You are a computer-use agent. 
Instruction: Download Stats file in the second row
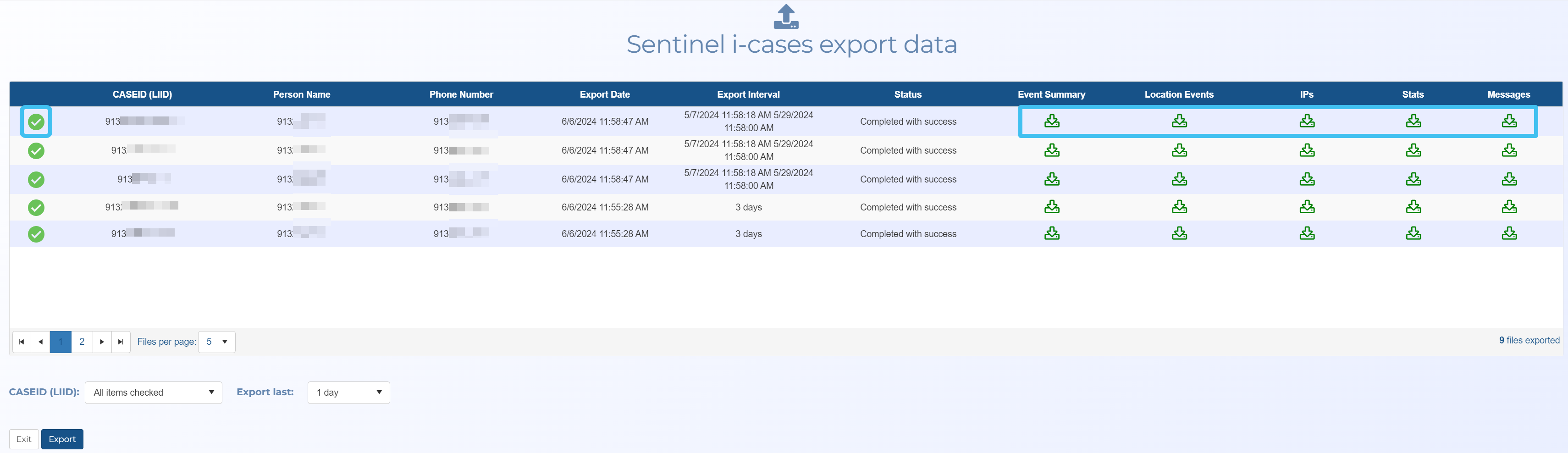1413,150
